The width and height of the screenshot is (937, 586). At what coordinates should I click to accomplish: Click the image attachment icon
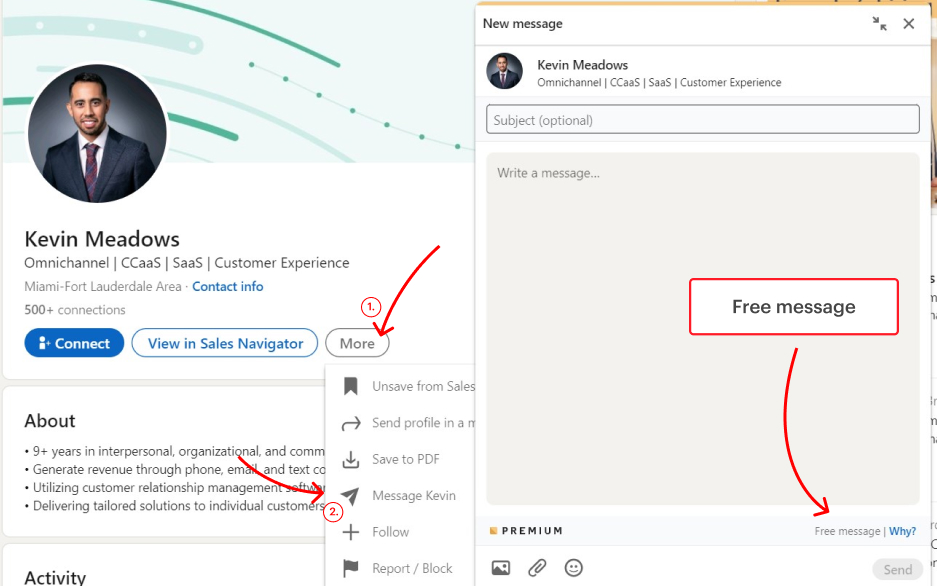pyautogui.click(x=501, y=568)
